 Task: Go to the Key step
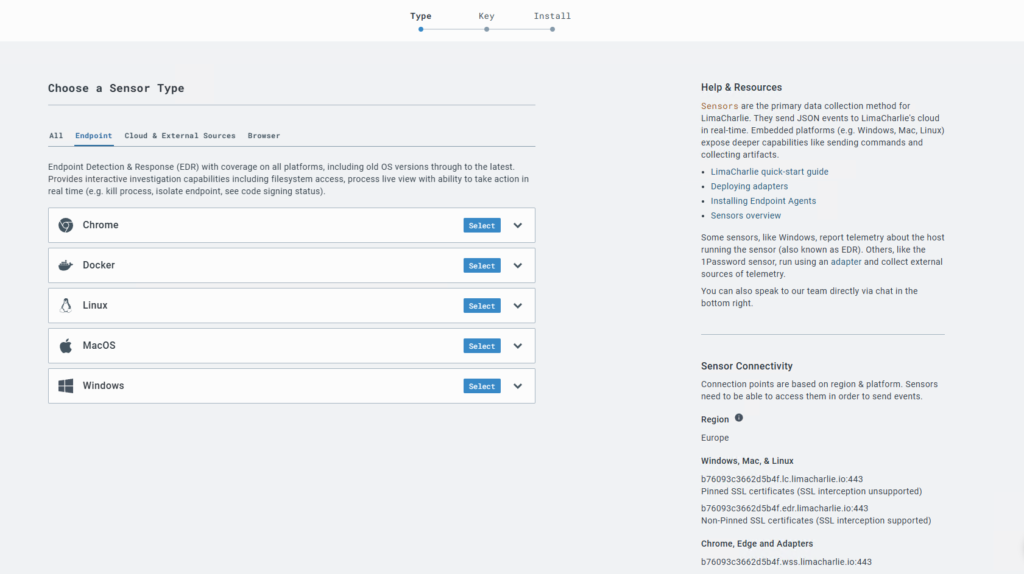click(487, 16)
